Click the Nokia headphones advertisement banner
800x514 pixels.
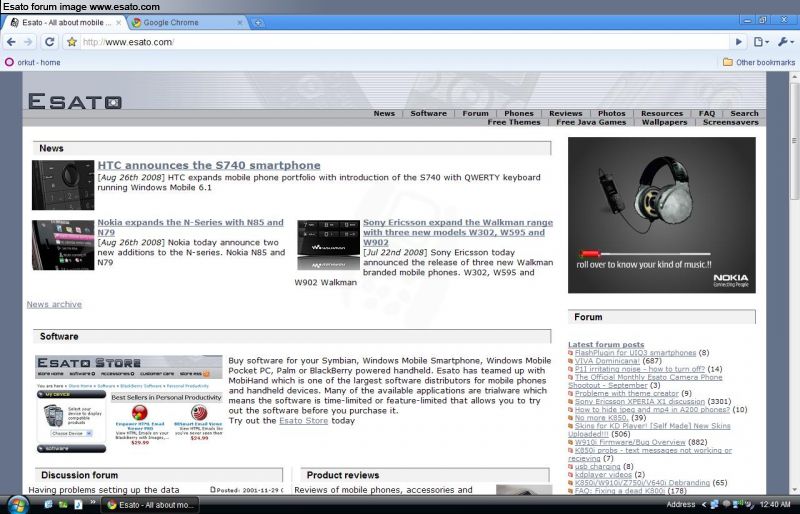click(x=662, y=215)
